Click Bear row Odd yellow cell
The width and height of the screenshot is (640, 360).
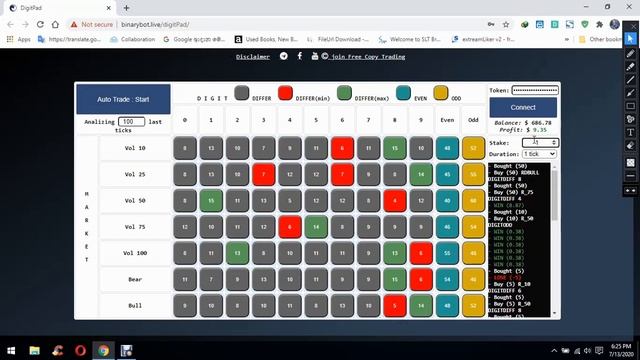coord(473,279)
